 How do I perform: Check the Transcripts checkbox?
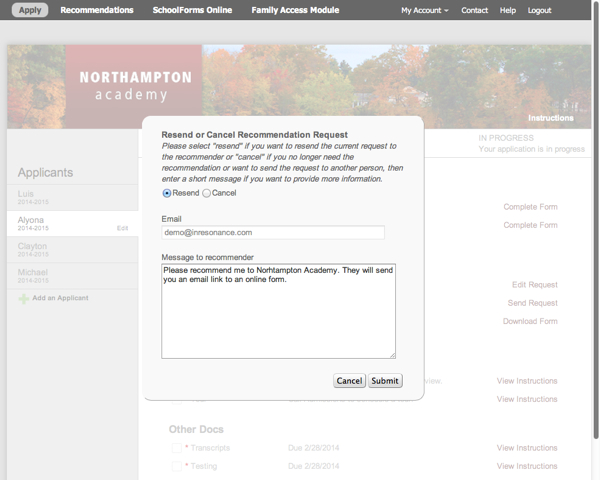[x=176, y=448]
